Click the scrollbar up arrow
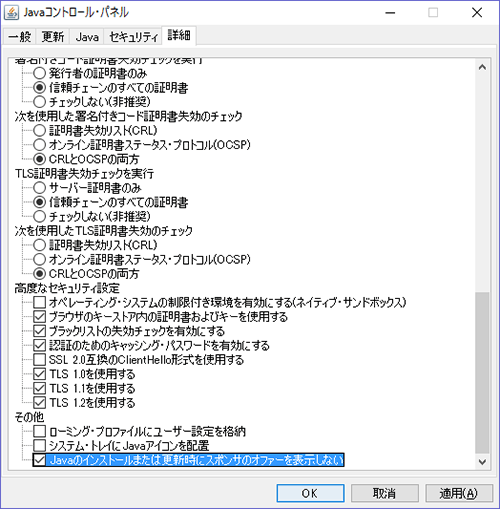This screenshot has width=500, height=509. click(x=482, y=67)
